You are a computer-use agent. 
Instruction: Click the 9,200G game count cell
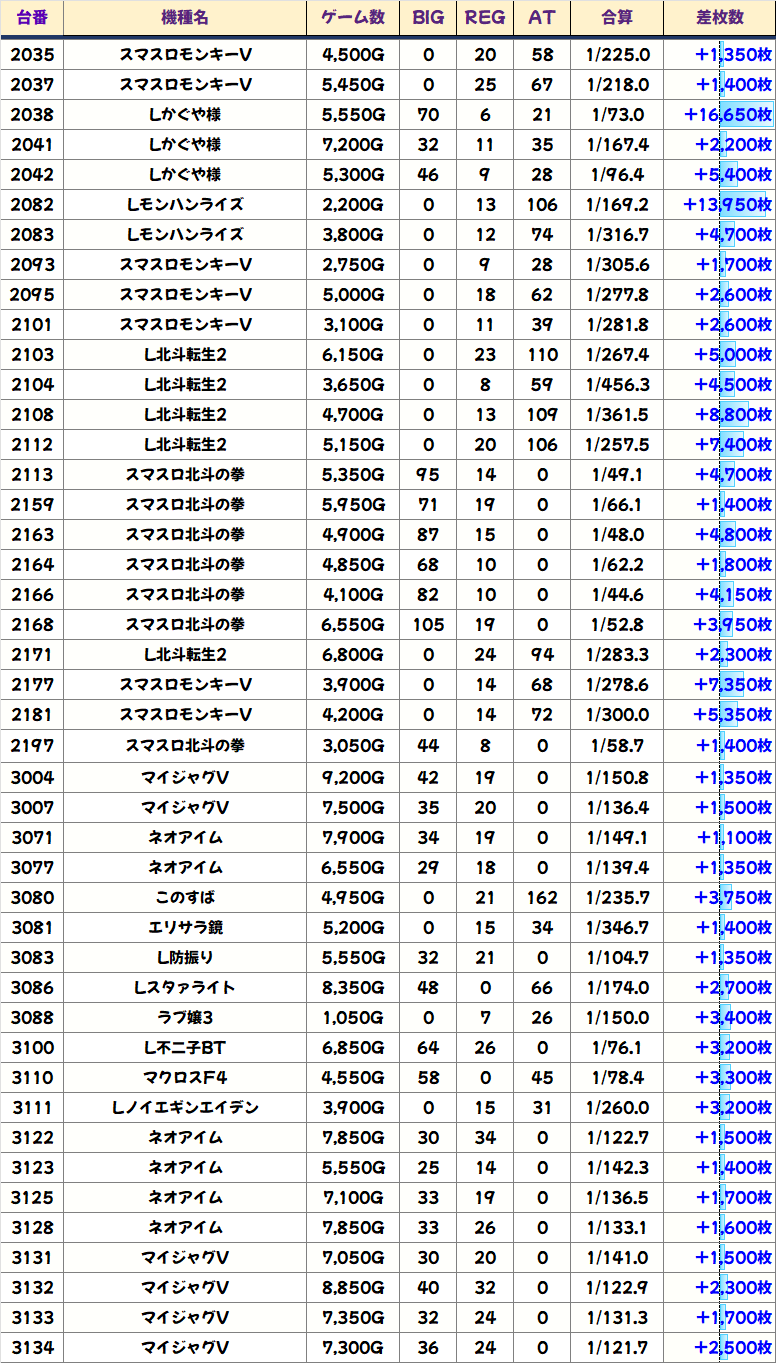tap(353, 778)
